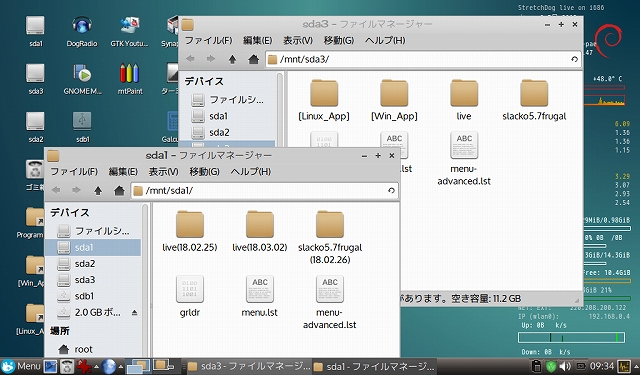640x375 pixels.
Task: Open the Help (ヘルプ) menu in sda1 window
Action: pos(251,172)
